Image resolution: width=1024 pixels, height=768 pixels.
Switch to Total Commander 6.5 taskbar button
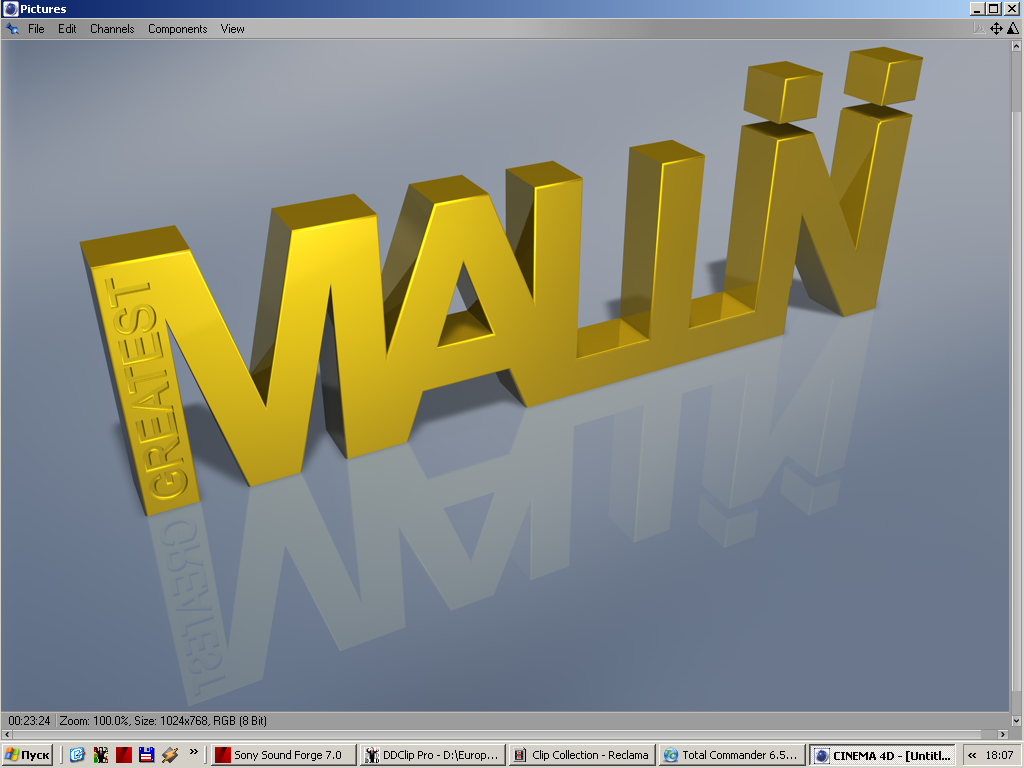[x=731, y=755]
